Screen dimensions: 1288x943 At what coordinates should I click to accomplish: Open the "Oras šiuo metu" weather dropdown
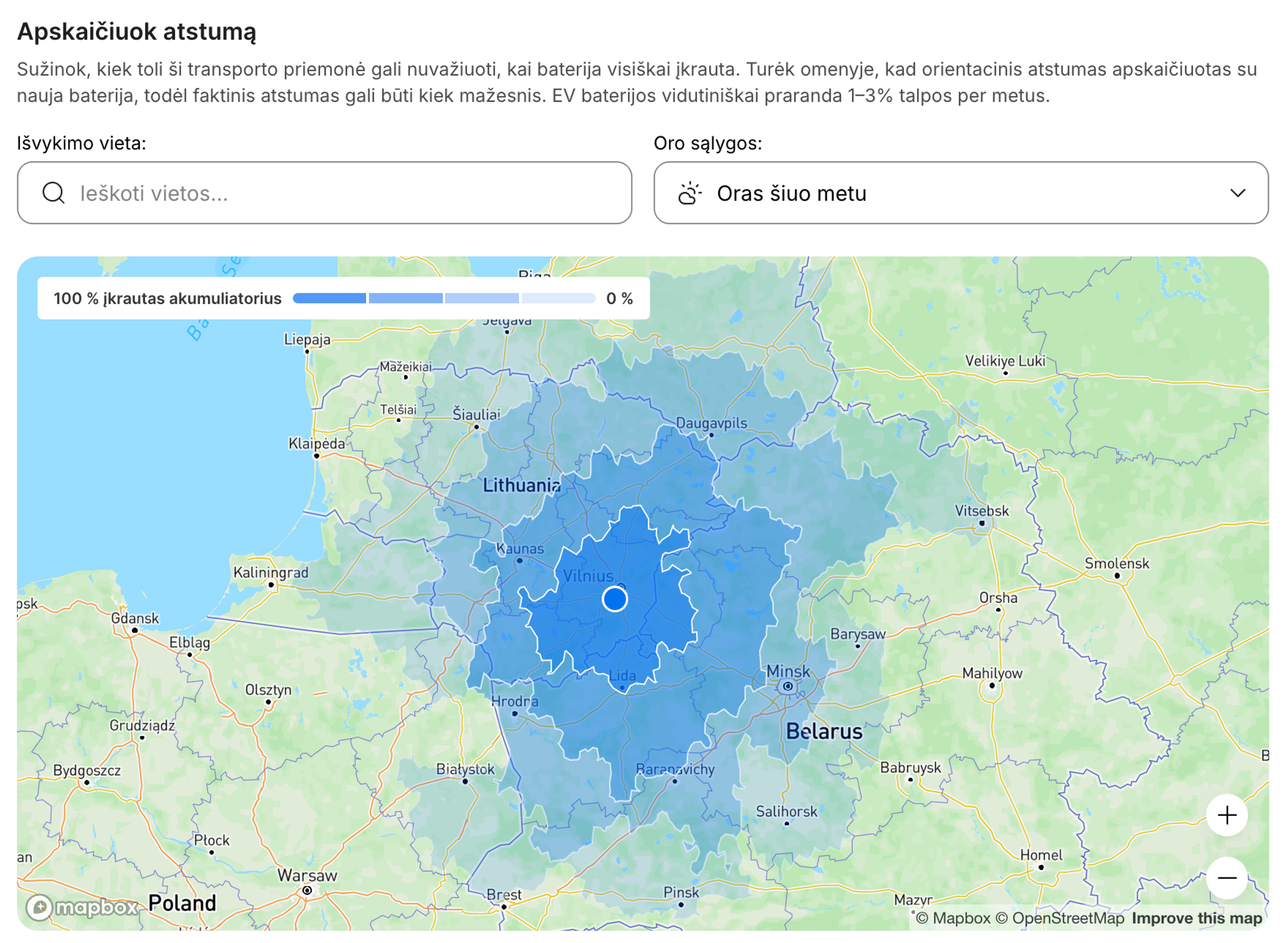(961, 193)
